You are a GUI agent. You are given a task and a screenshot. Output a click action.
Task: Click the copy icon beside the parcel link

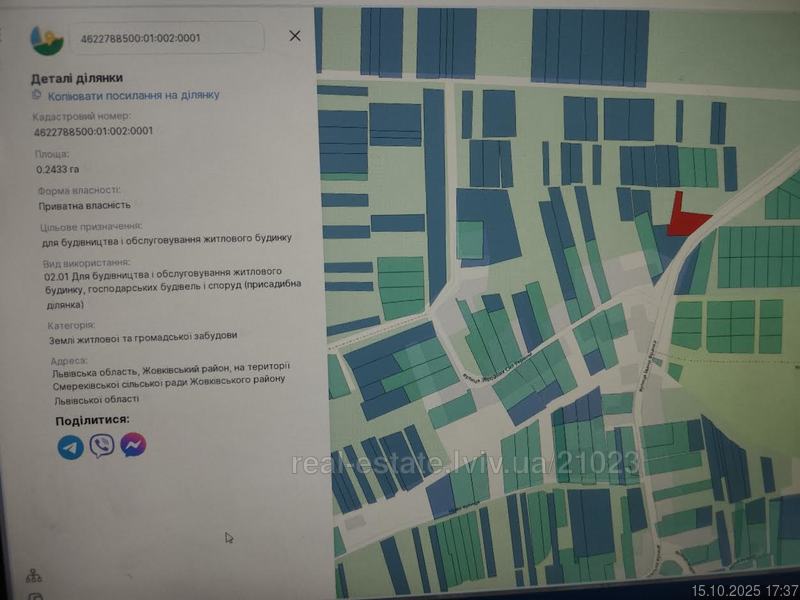(x=37, y=94)
